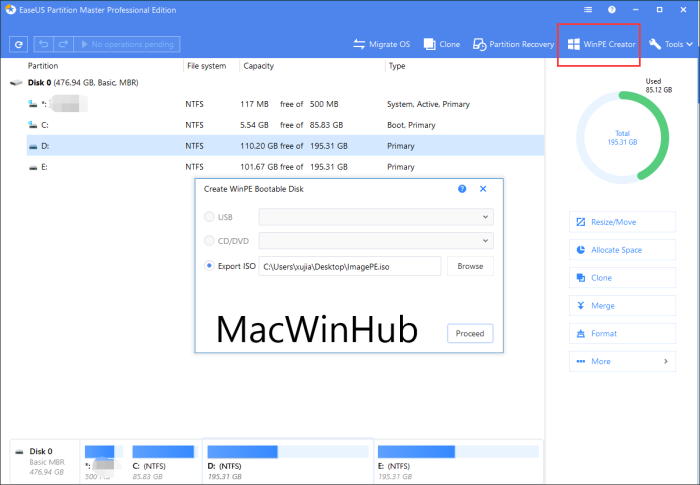Click the Partition column header
The image size is (700, 485).
coord(43,66)
